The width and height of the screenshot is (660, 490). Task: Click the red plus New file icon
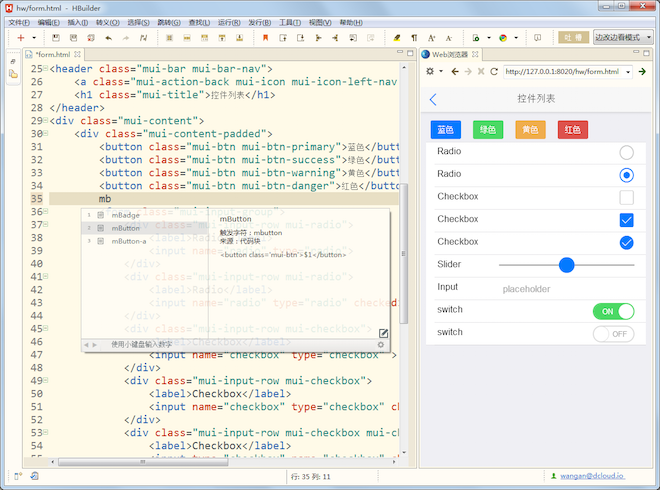coord(21,38)
